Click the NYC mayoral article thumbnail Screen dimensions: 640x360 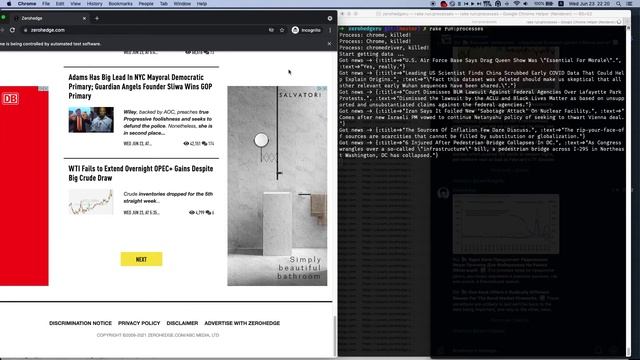pos(91,120)
